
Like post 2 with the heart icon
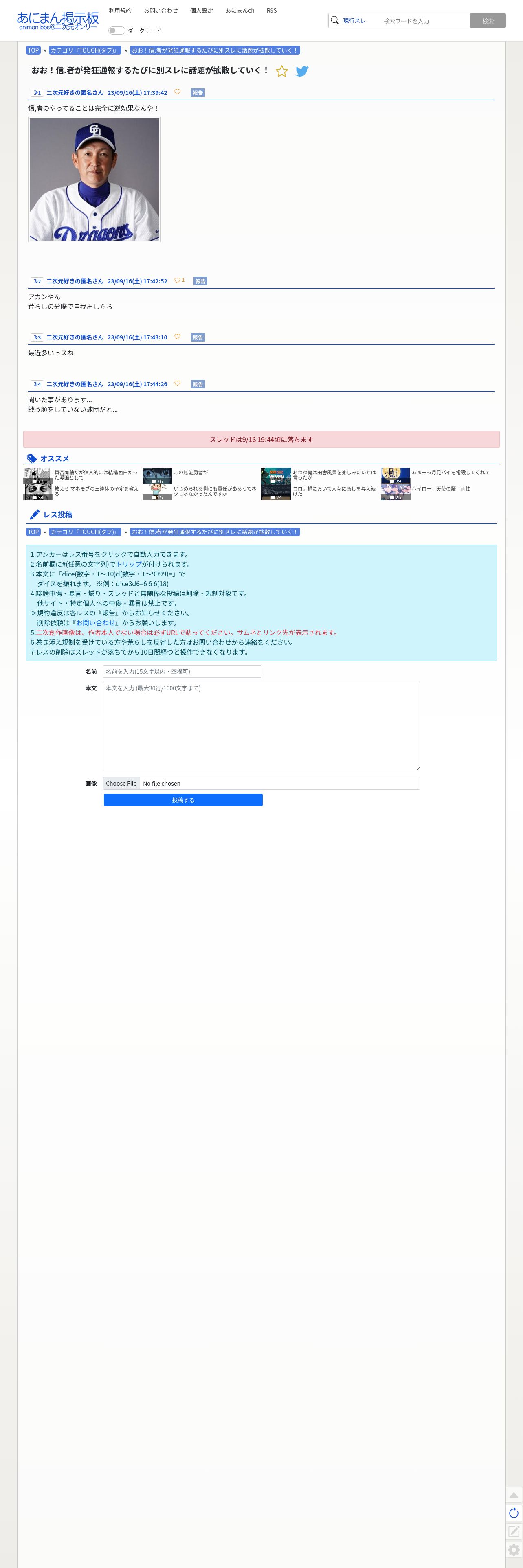click(177, 280)
